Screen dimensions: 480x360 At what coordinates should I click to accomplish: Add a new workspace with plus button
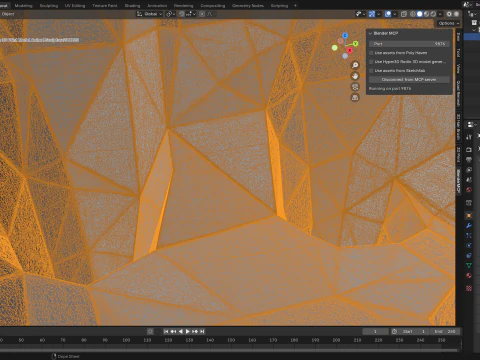[295, 6]
